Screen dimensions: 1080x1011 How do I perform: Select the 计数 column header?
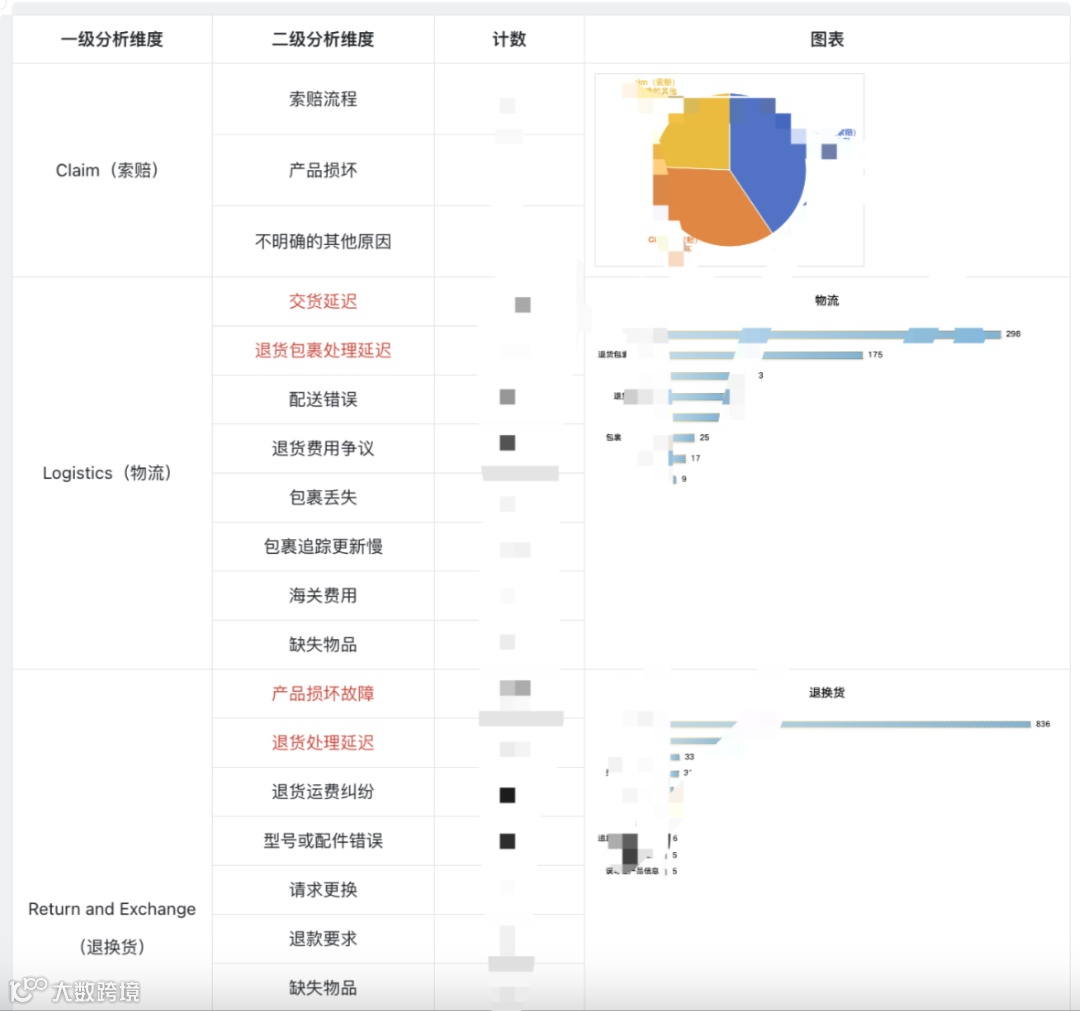509,39
